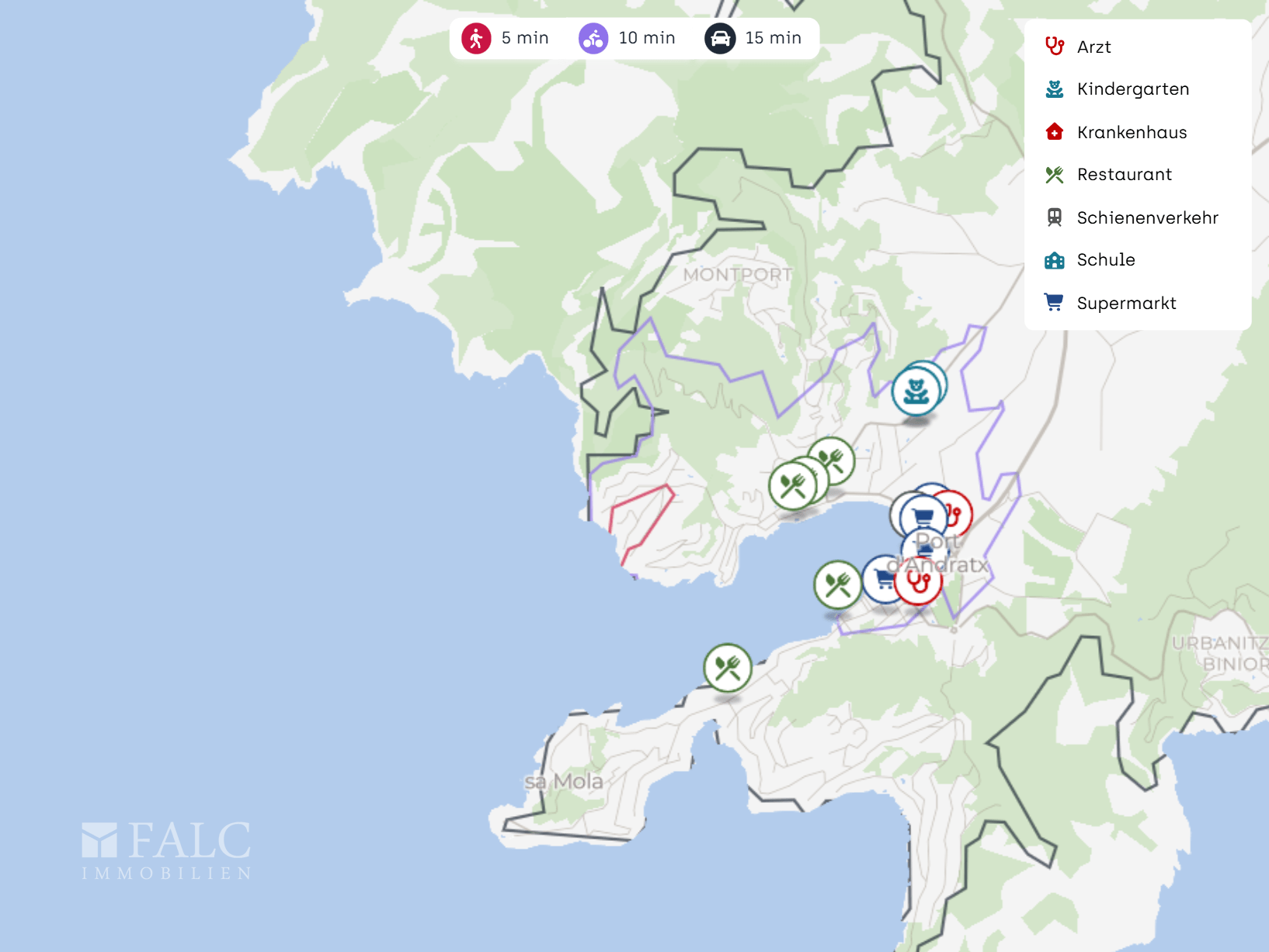1269x952 pixels.
Task: Click the MONTPORT map label
Action: [x=737, y=275]
